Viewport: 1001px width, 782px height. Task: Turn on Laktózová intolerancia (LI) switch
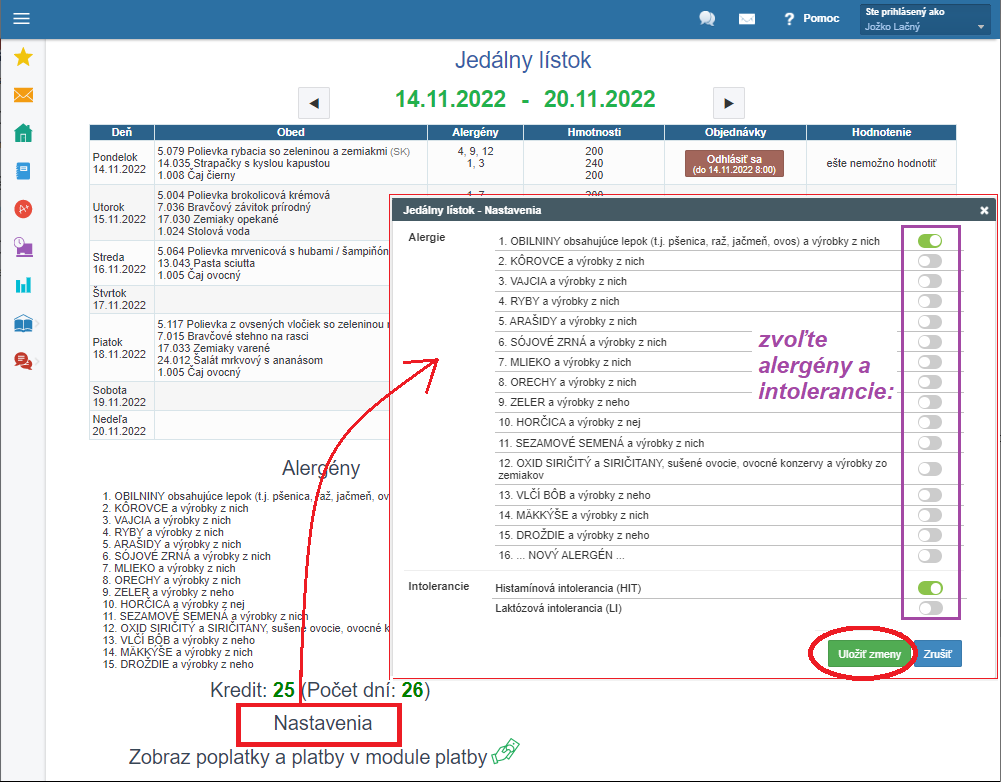coord(930,608)
